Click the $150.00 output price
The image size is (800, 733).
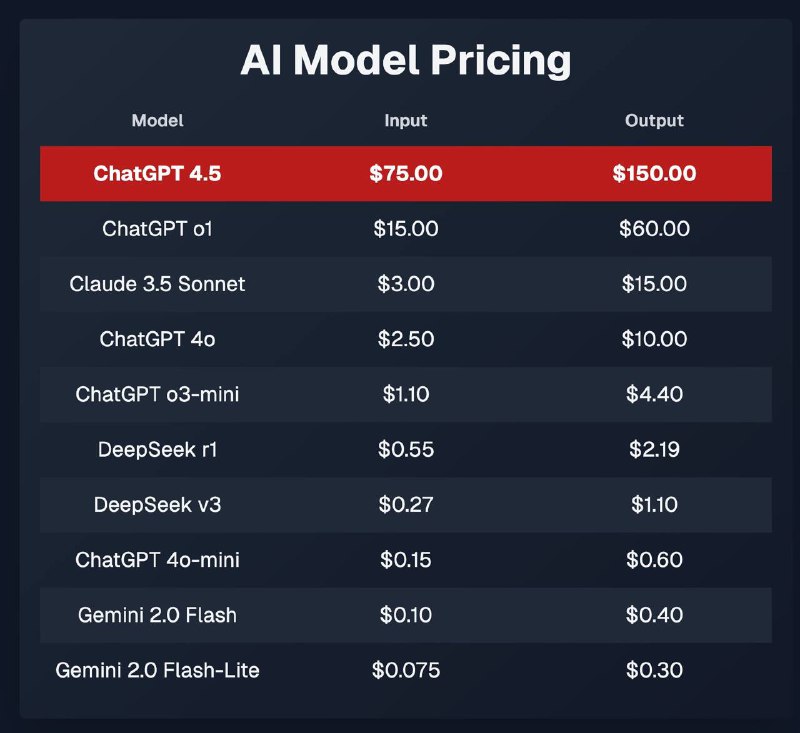click(654, 173)
